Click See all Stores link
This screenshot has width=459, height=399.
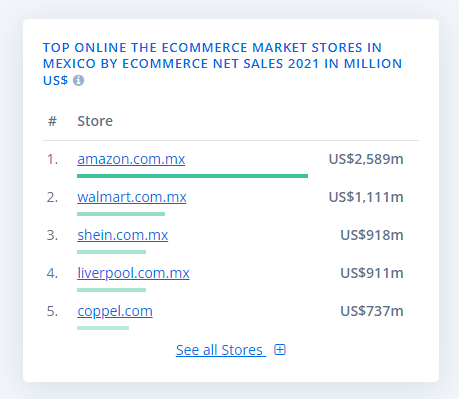pyautogui.click(x=221, y=350)
